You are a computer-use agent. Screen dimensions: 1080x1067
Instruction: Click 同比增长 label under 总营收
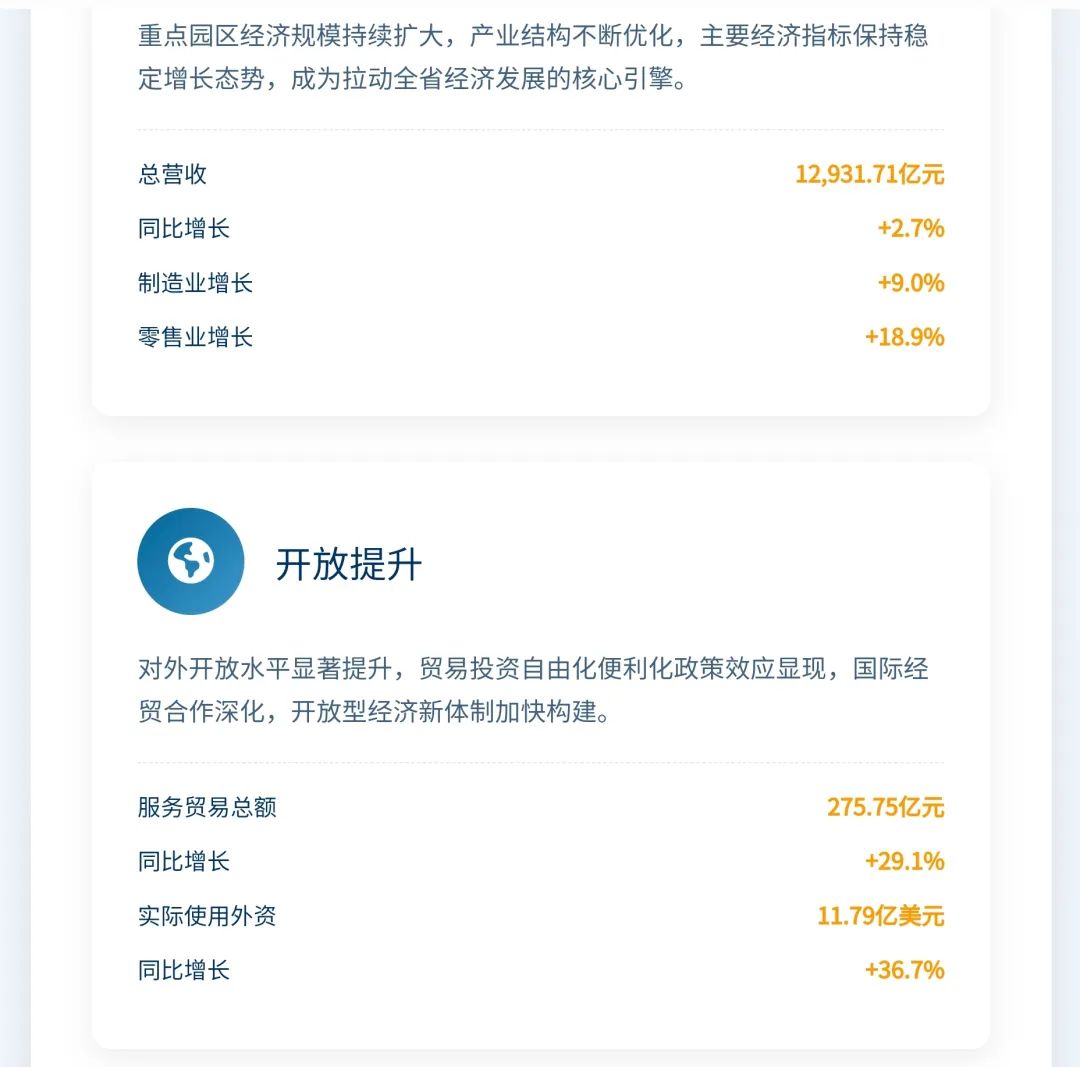(x=184, y=228)
